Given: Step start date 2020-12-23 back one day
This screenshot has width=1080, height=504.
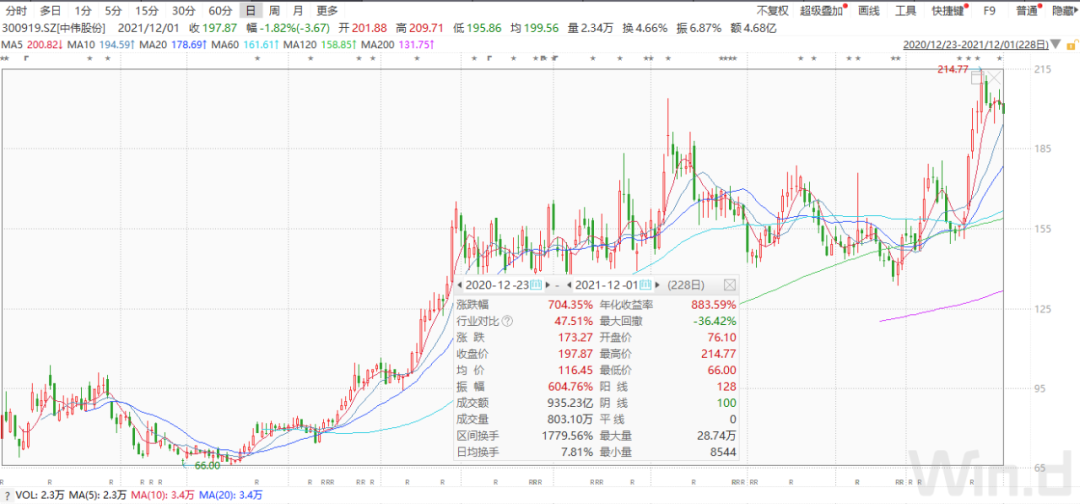Looking at the screenshot, I should pyautogui.click(x=460, y=285).
